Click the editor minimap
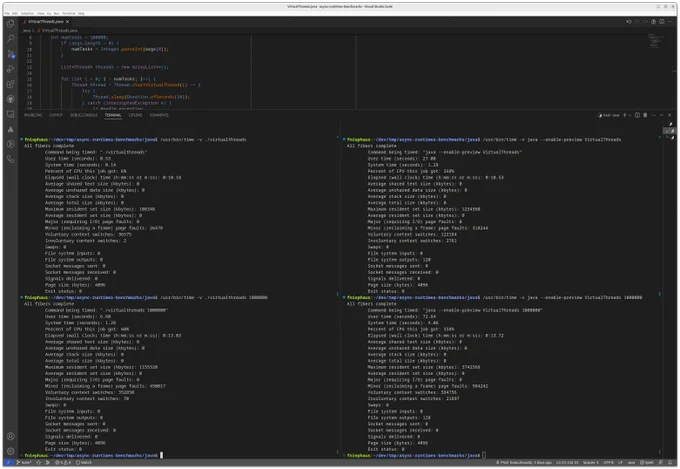The width and height of the screenshot is (680, 469). [655, 41]
